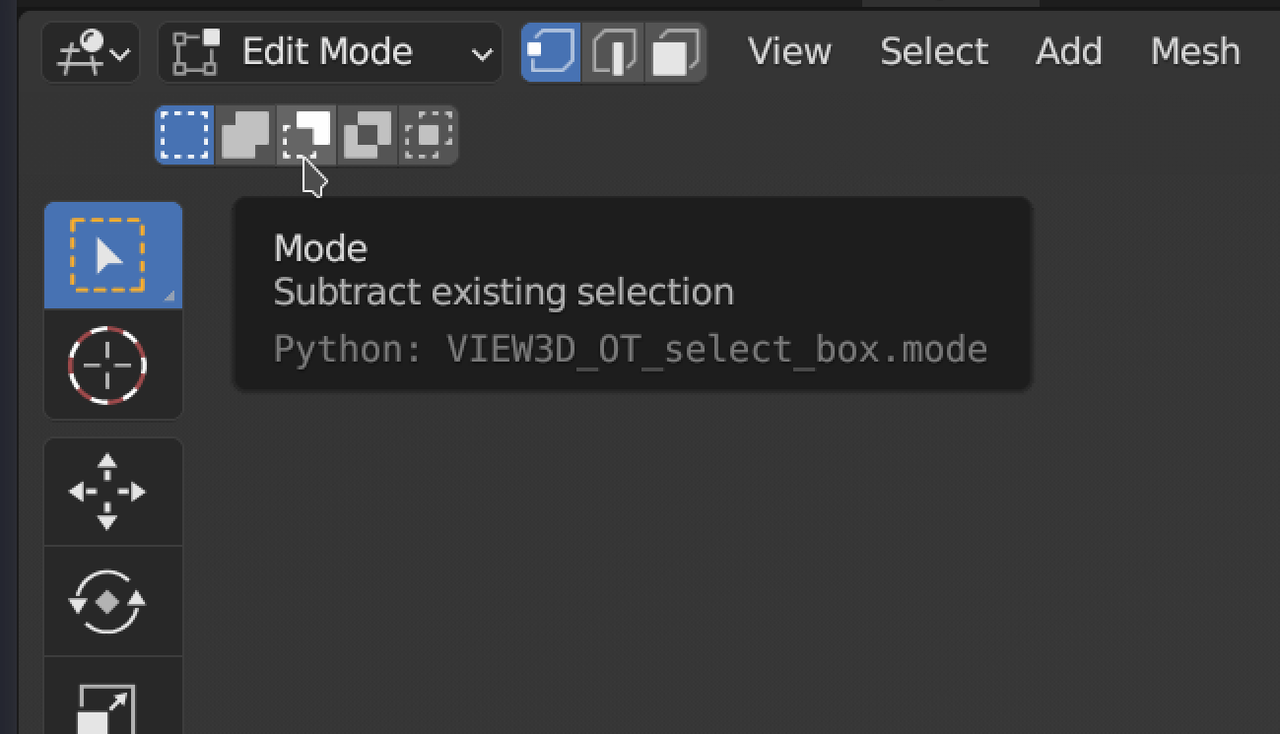This screenshot has height=734, width=1280.
Task: Open the Edit Mode dropdown
Action: tap(330, 51)
